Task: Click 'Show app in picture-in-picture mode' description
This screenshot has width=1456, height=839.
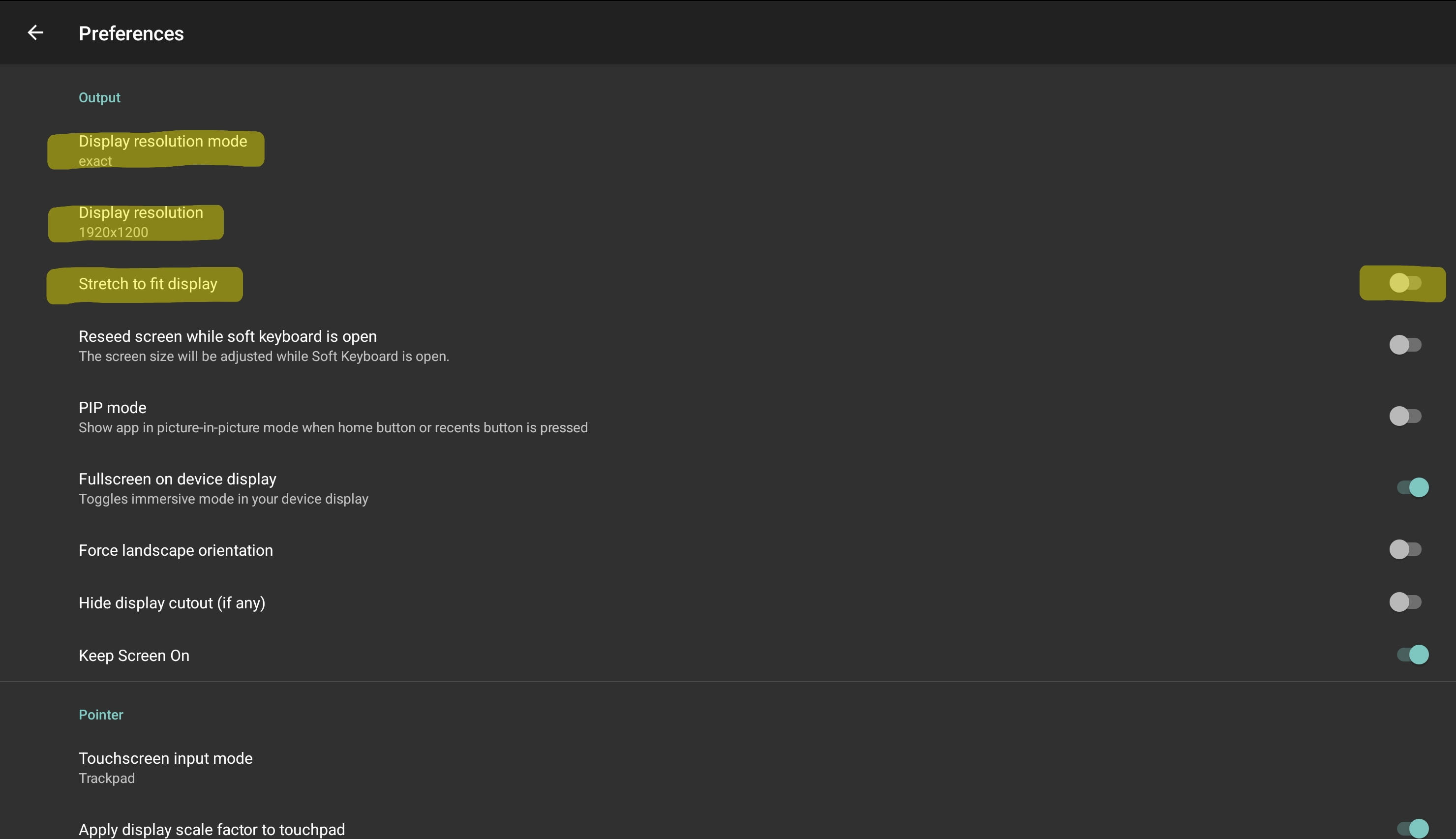Action: [333, 427]
